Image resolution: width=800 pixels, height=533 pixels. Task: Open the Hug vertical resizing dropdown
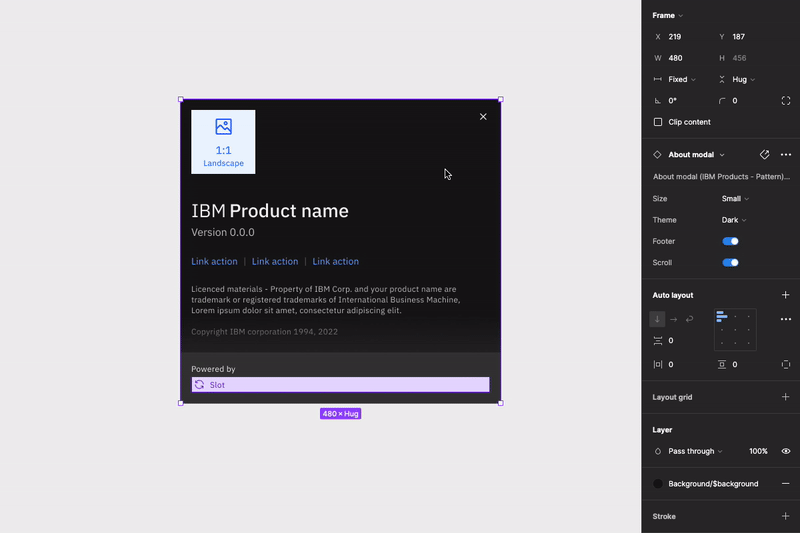[744, 80]
